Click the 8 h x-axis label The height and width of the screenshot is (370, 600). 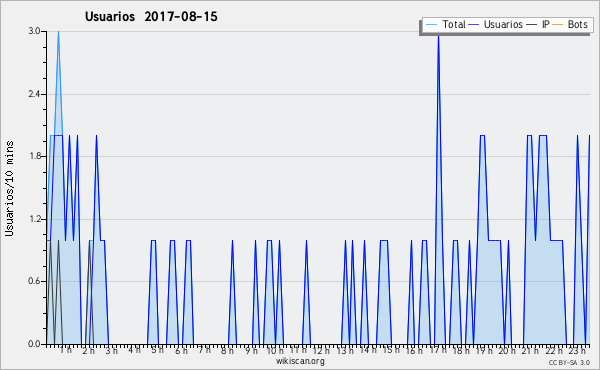(x=227, y=350)
